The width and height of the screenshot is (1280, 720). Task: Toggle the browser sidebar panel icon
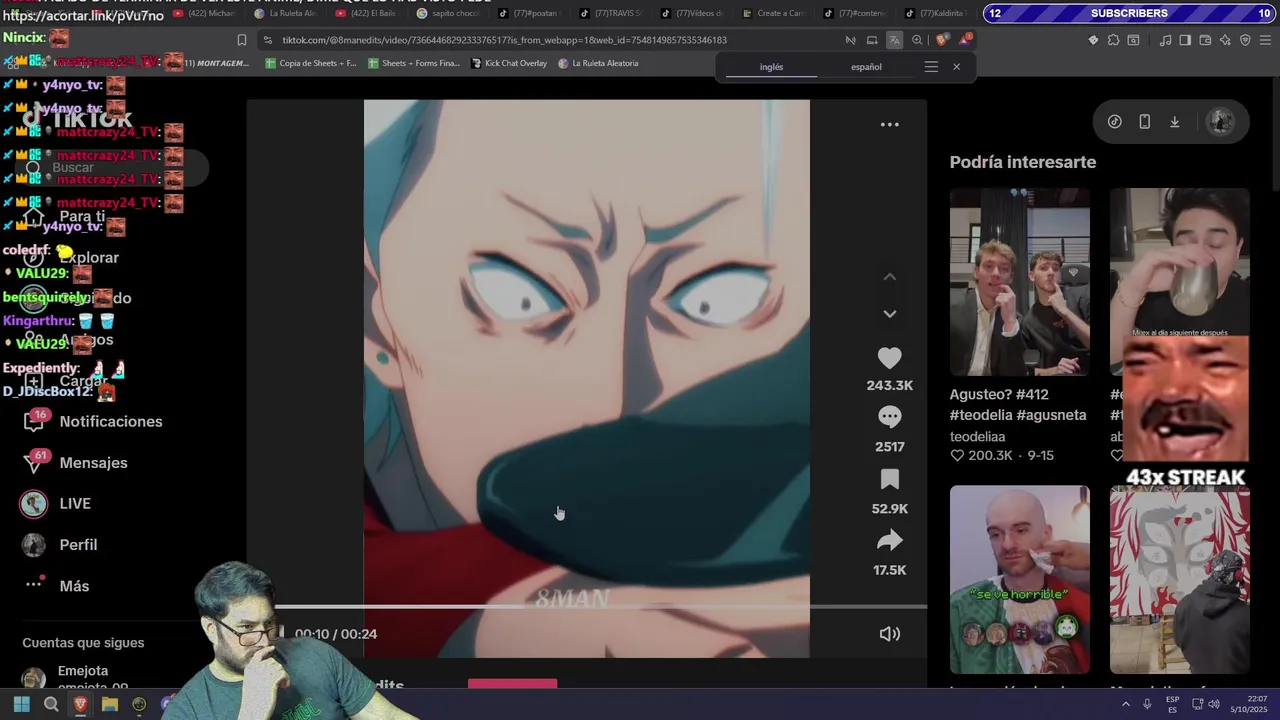point(1185,40)
